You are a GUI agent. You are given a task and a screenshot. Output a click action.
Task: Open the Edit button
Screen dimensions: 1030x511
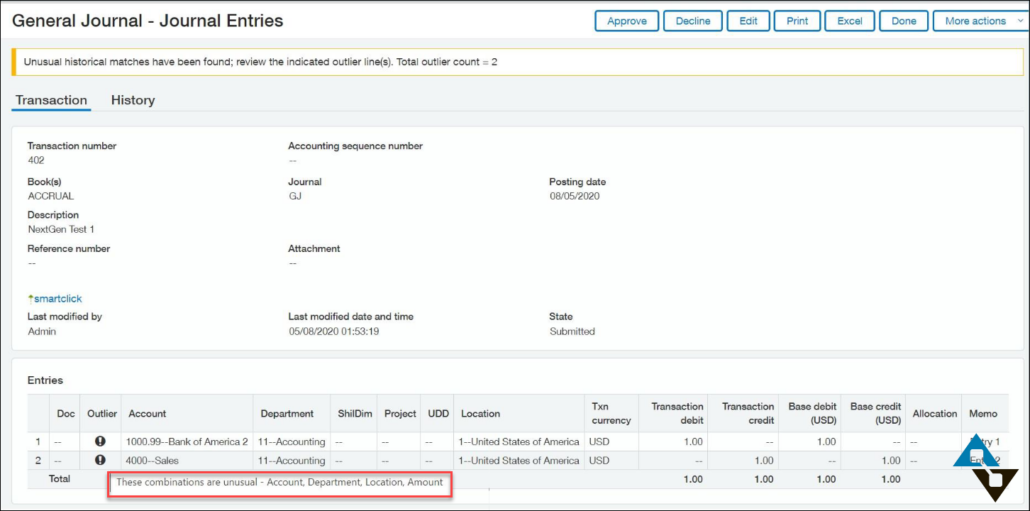pyautogui.click(x=748, y=21)
